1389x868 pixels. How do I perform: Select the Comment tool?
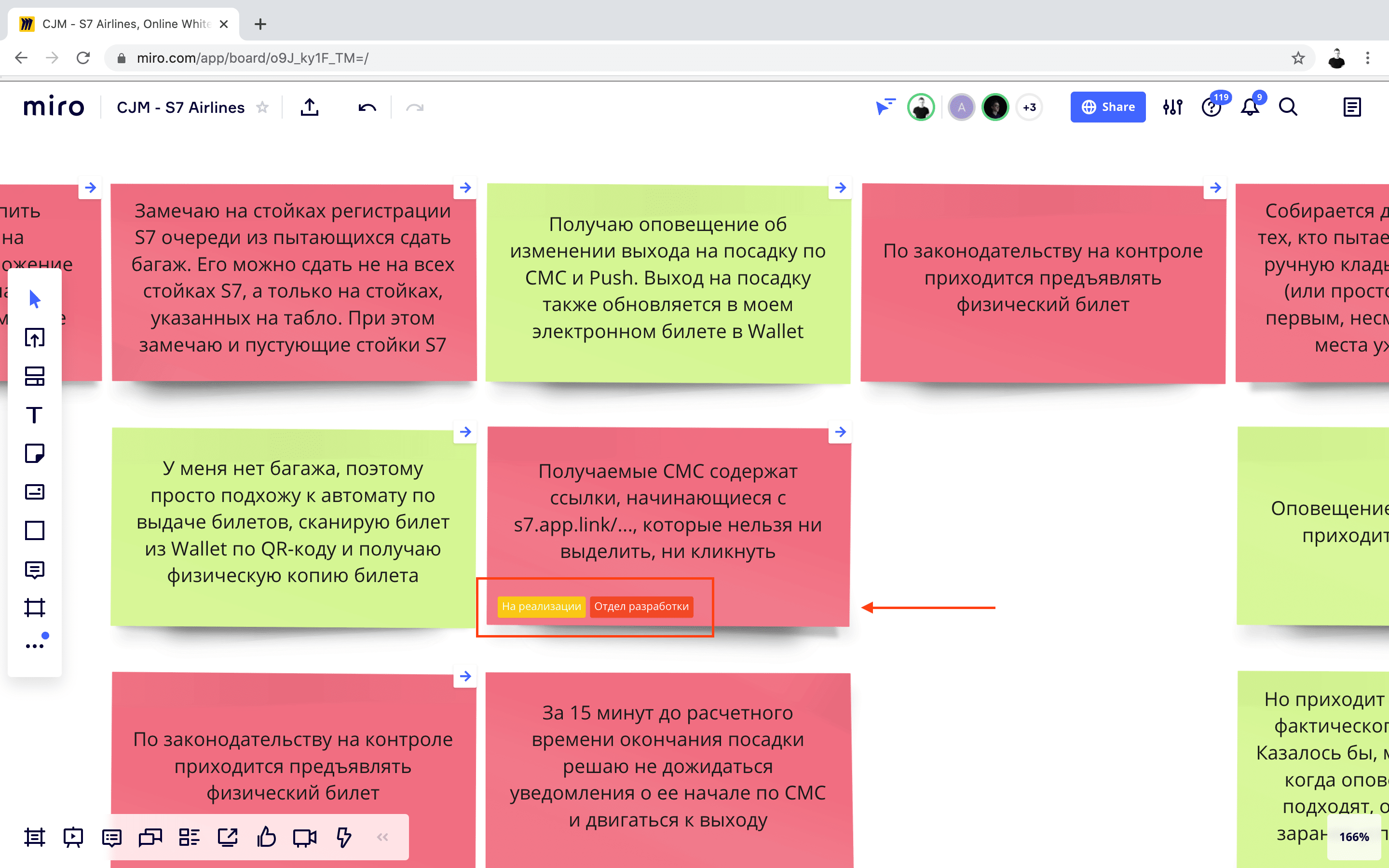click(34, 570)
